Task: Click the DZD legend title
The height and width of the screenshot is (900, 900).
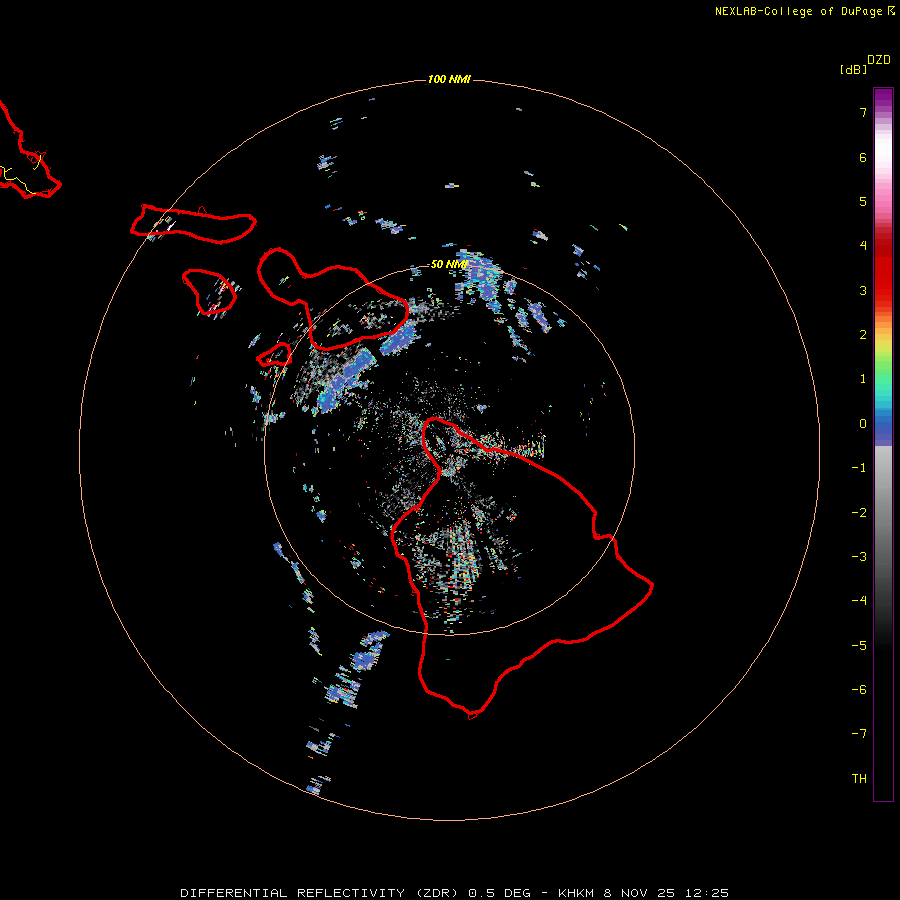Action: [x=879, y=60]
